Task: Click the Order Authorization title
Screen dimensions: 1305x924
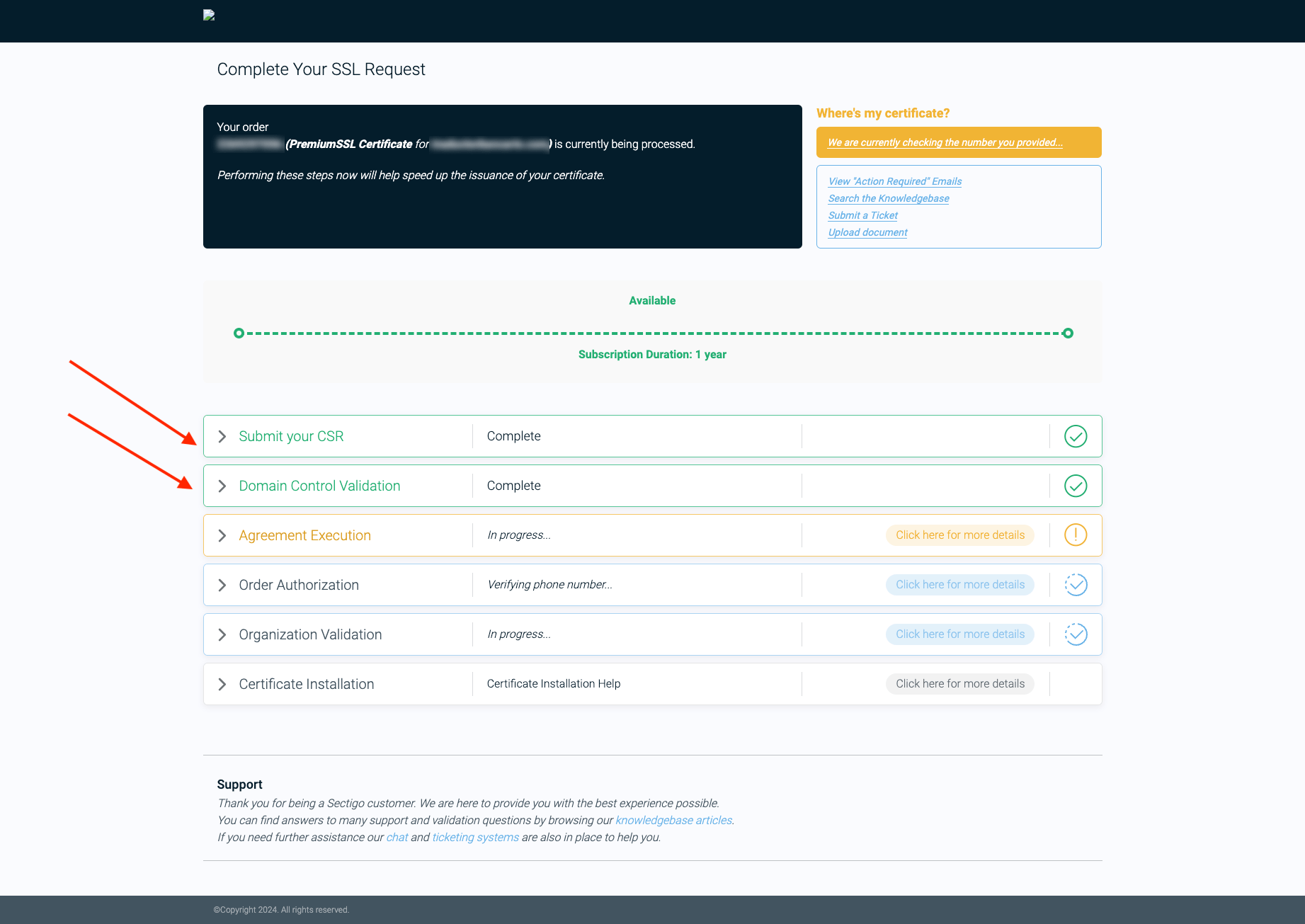Action: 299,585
